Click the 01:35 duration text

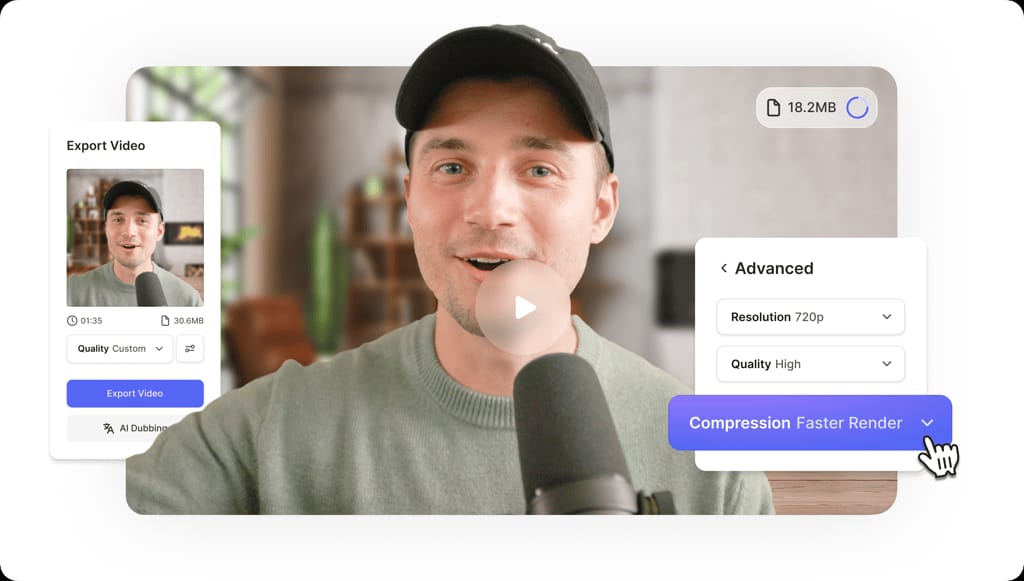tap(91, 321)
